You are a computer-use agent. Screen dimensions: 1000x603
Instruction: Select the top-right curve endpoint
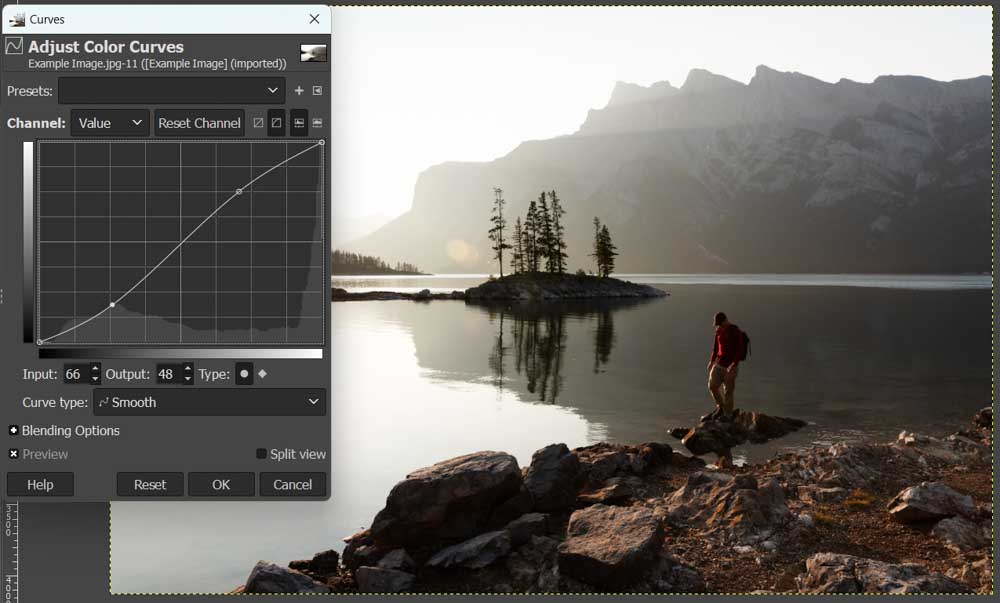[321, 143]
